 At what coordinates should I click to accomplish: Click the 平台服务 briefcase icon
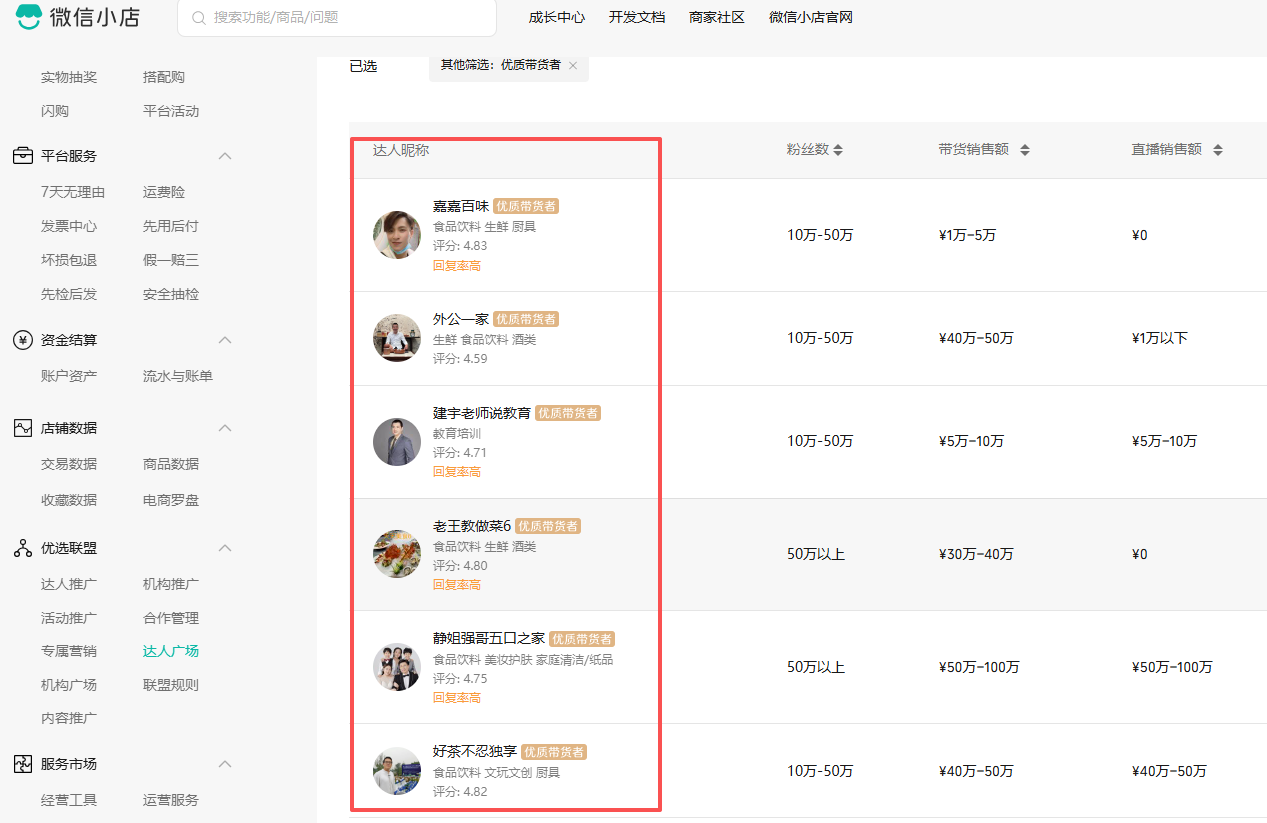(x=22, y=156)
